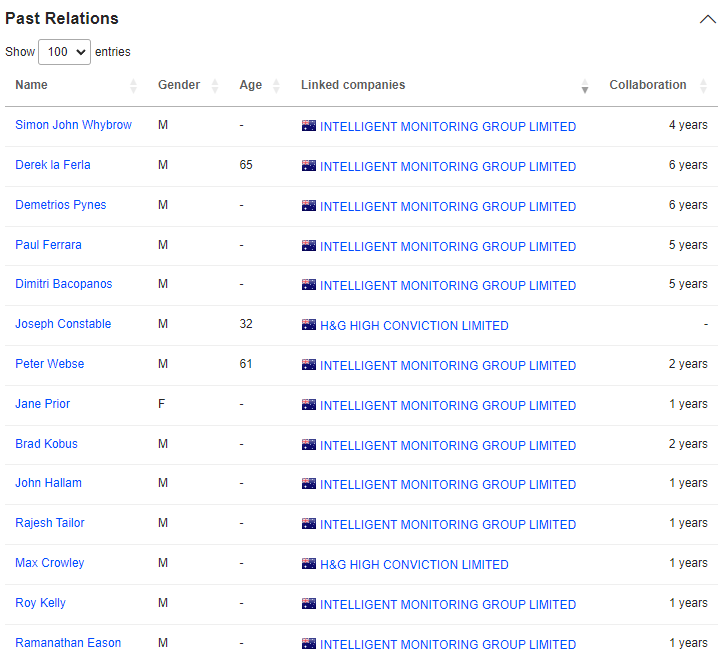Click Australian flag icon in Simon John Whybrow row

(x=309, y=125)
